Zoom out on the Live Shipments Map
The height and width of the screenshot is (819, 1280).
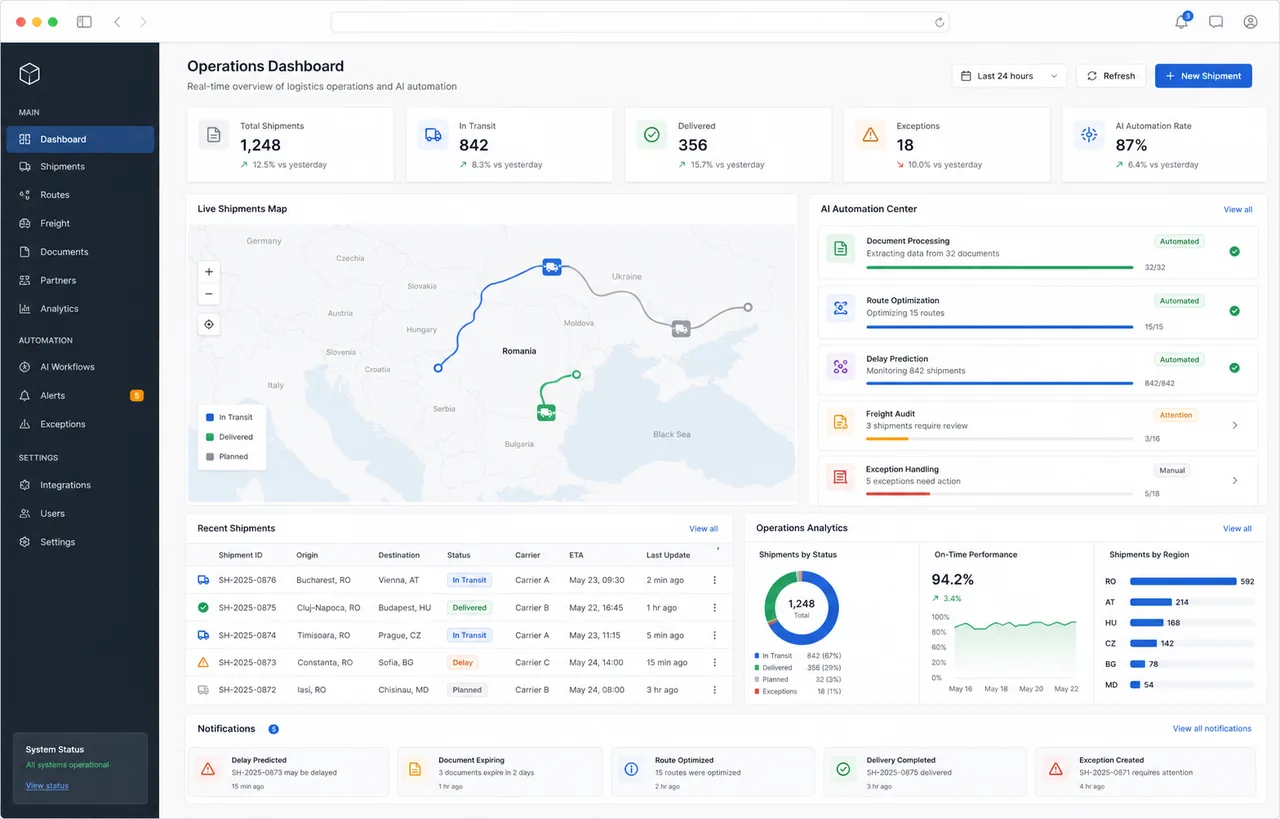209,294
